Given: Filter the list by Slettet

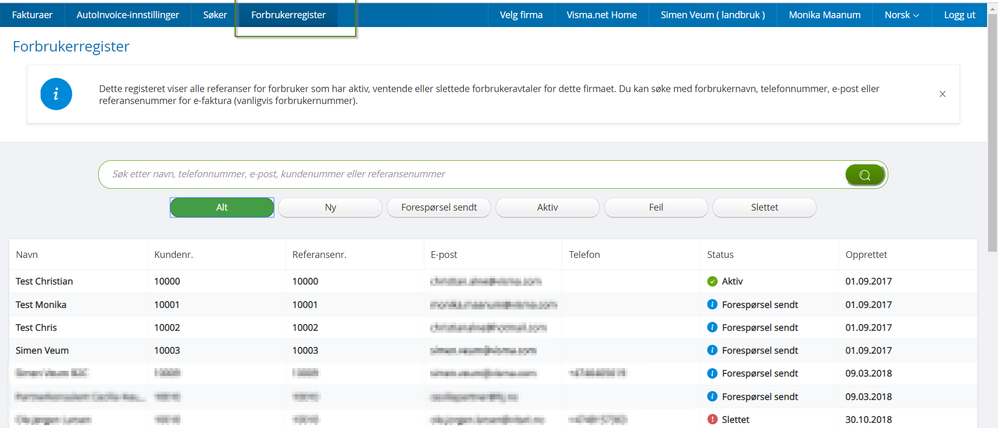Looking at the screenshot, I should pyautogui.click(x=764, y=208).
